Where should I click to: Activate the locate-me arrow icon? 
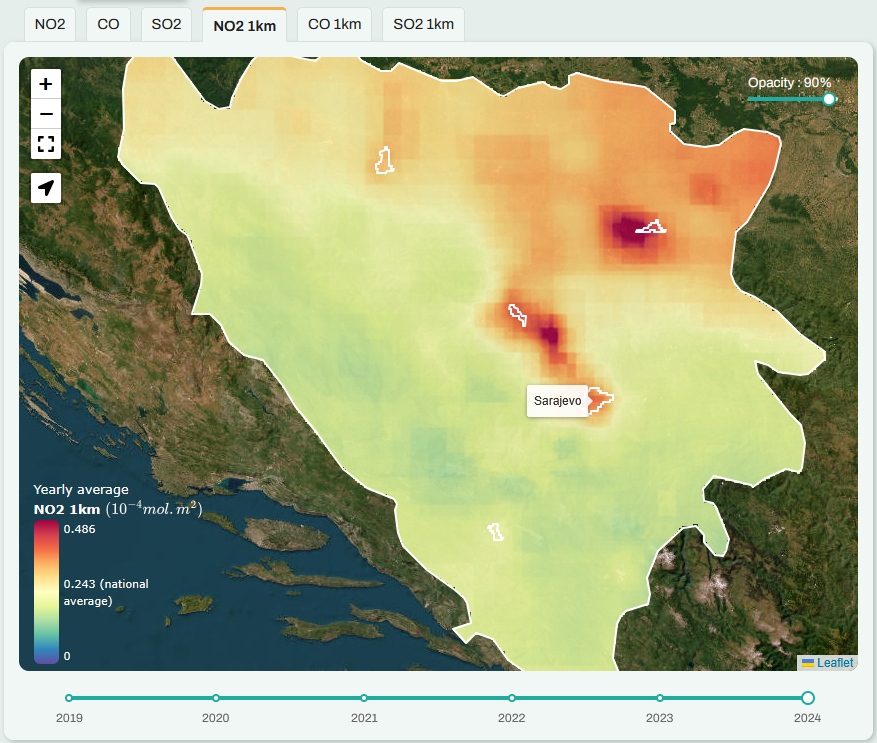pos(44,187)
